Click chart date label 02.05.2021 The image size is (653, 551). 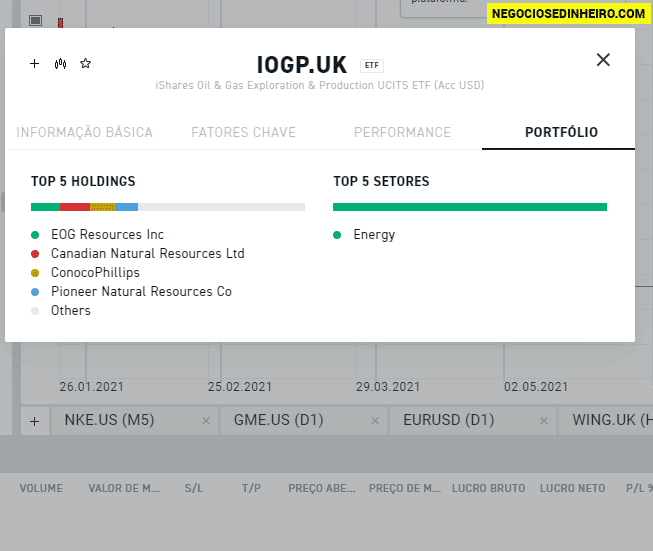coord(536,387)
